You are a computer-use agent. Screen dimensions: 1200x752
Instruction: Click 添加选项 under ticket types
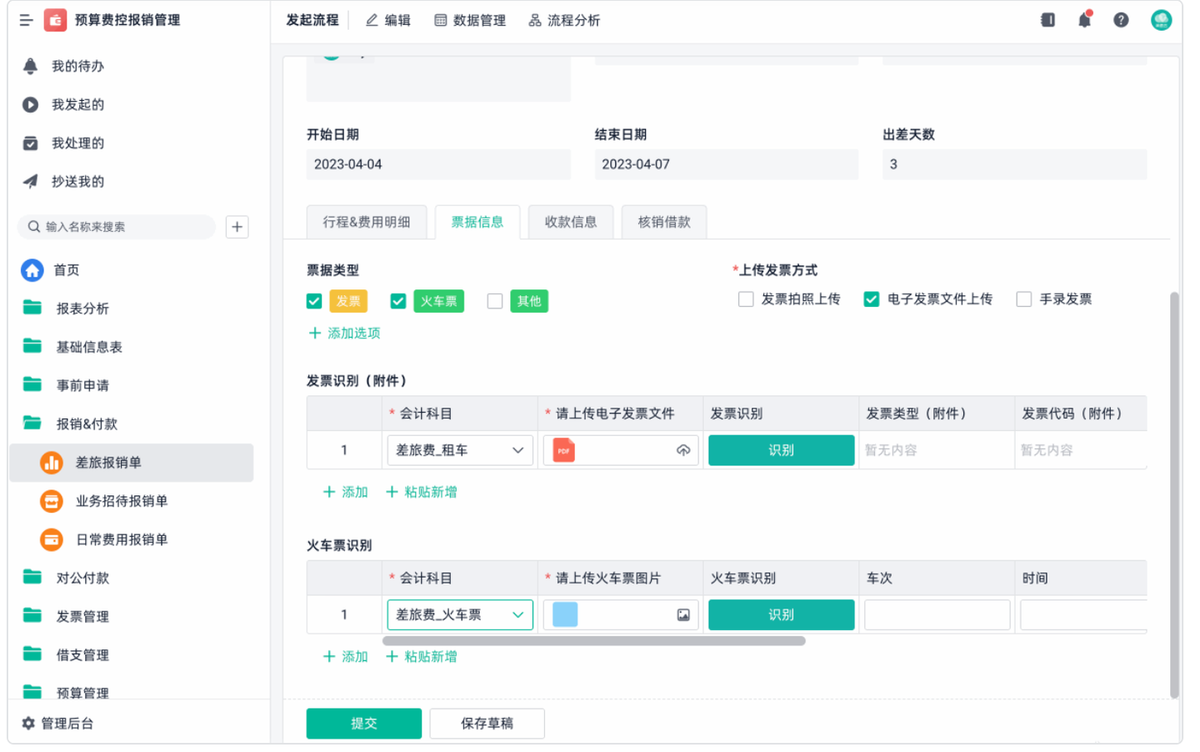point(344,333)
